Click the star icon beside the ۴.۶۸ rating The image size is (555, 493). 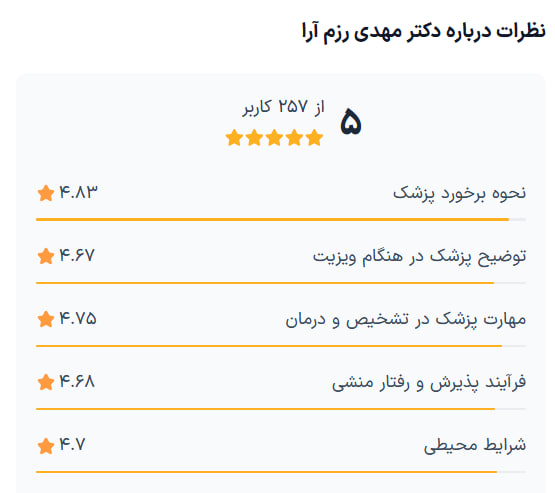46,382
